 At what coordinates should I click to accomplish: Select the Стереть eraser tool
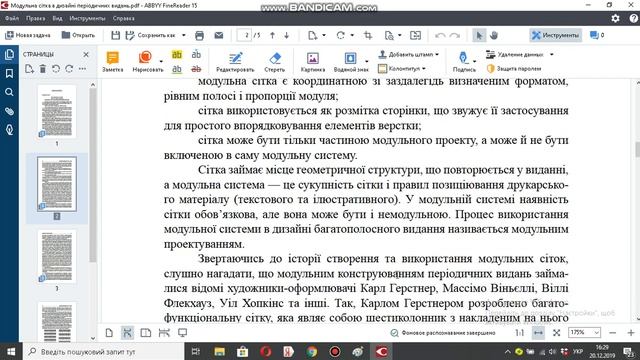click(x=275, y=62)
